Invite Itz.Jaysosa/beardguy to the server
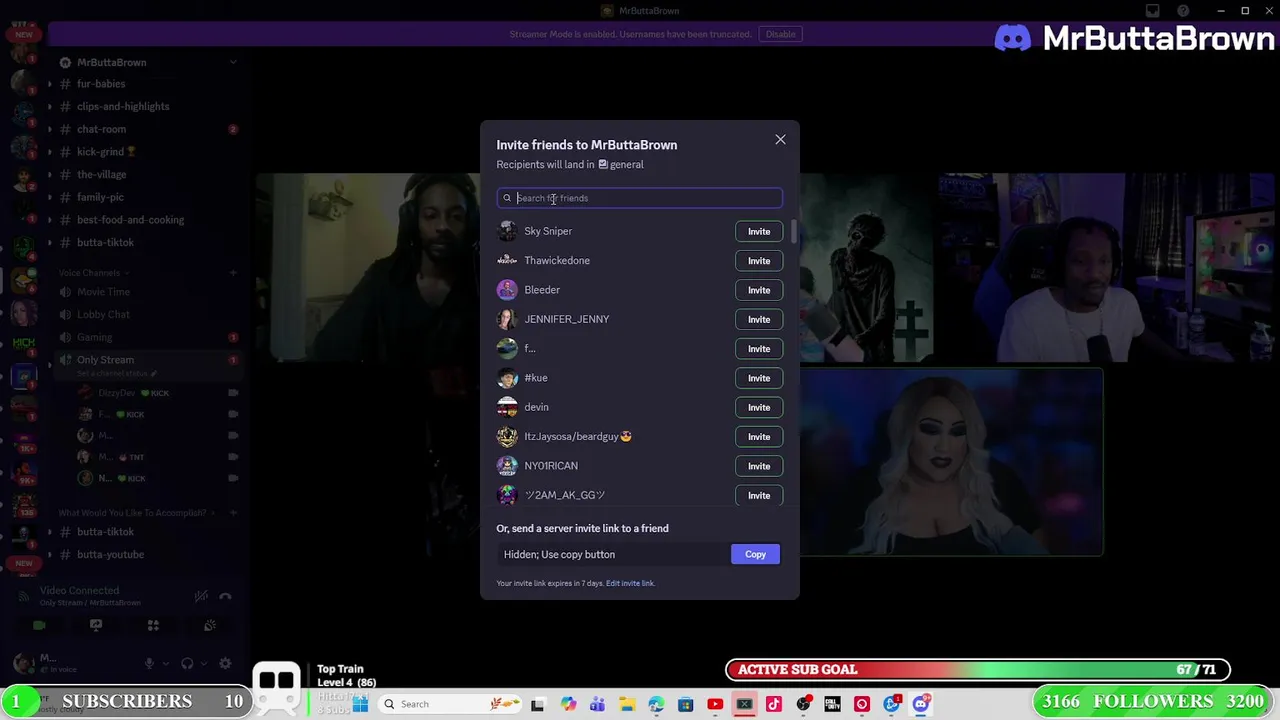Image resolution: width=1280 pixels, height=720 pixels. (759, 437)
